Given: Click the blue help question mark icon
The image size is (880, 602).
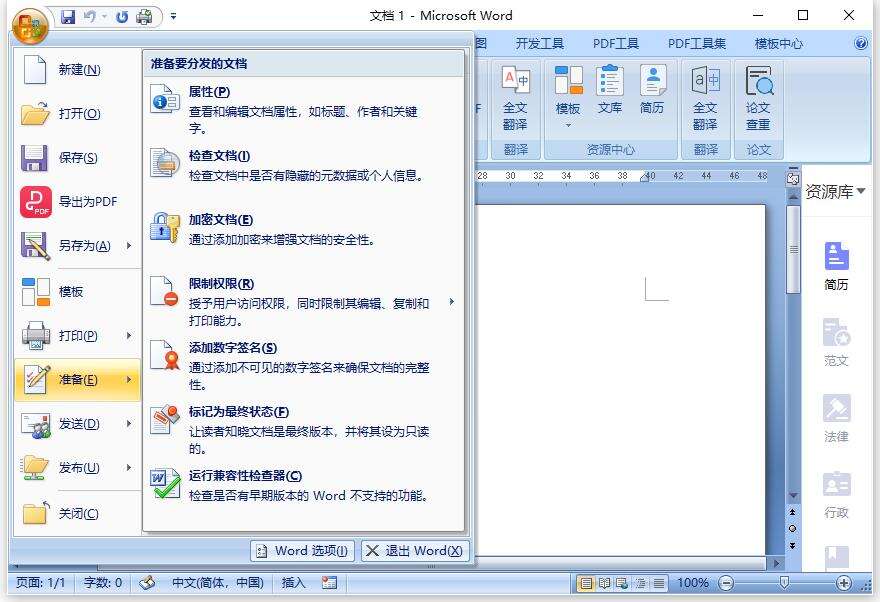Looking at the screenshot, I should (860, 43).
